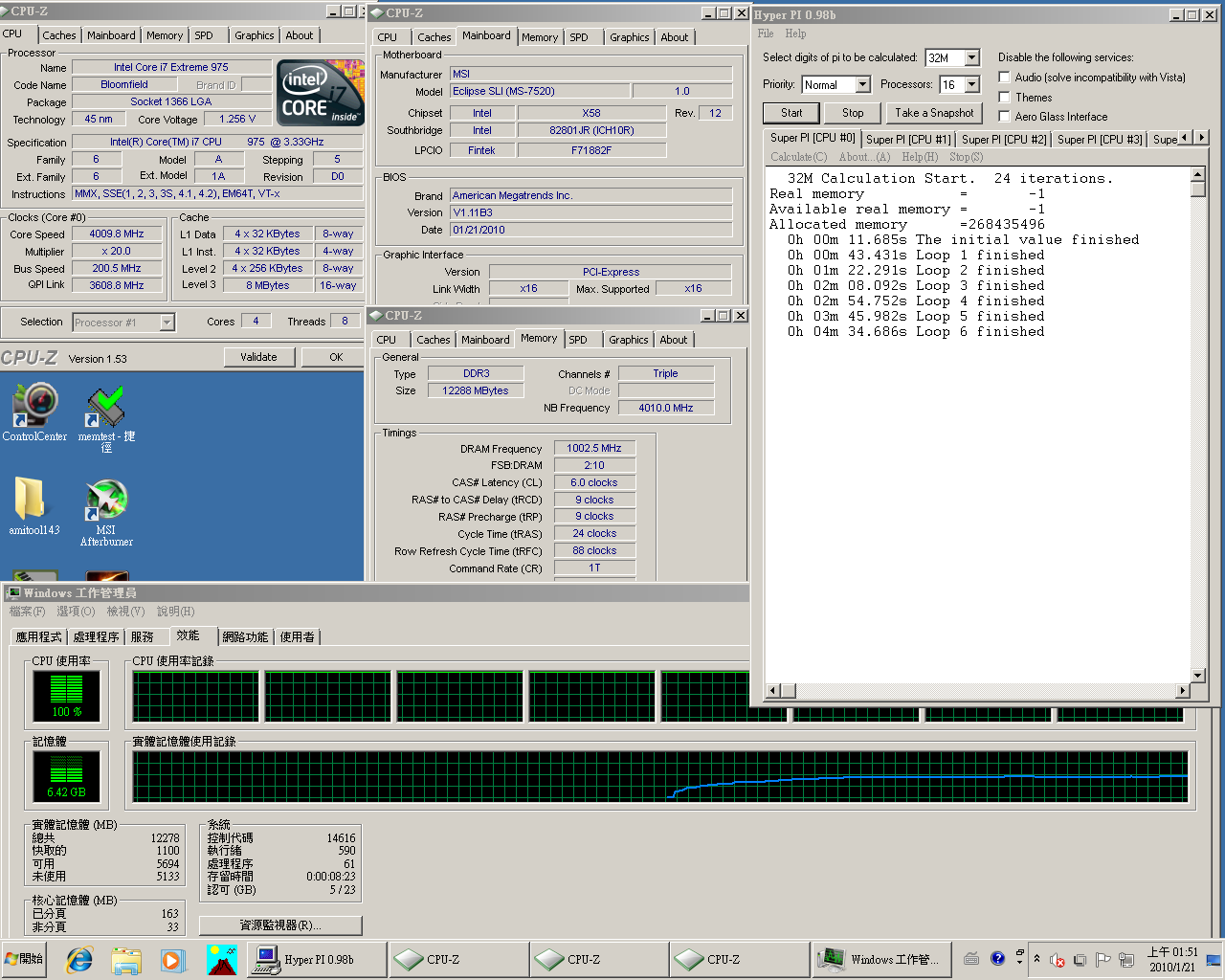Click the Intel Core i7 logo in CPU-Z
This screenshot has height=980, width=1225.
coord(321,93)
